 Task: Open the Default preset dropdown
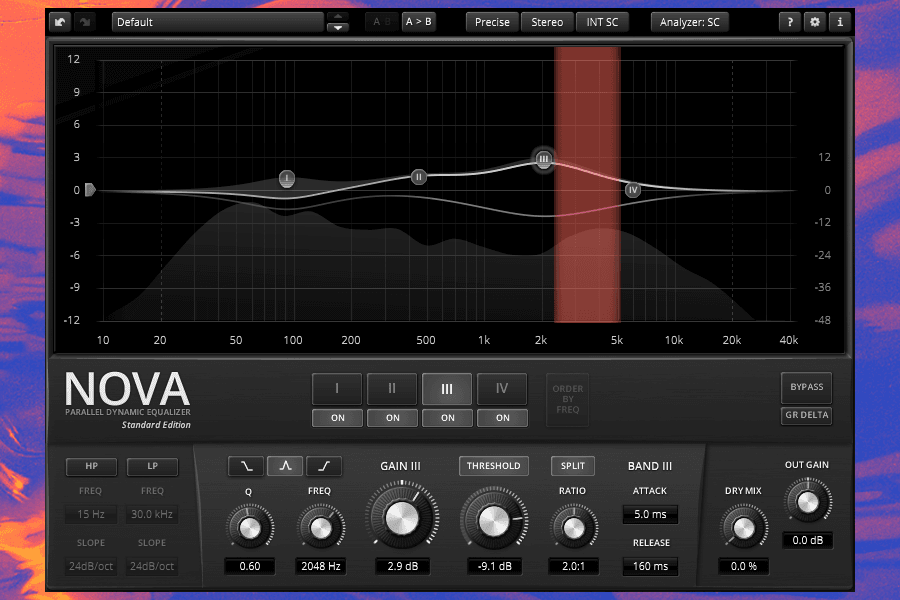(218, 22)
